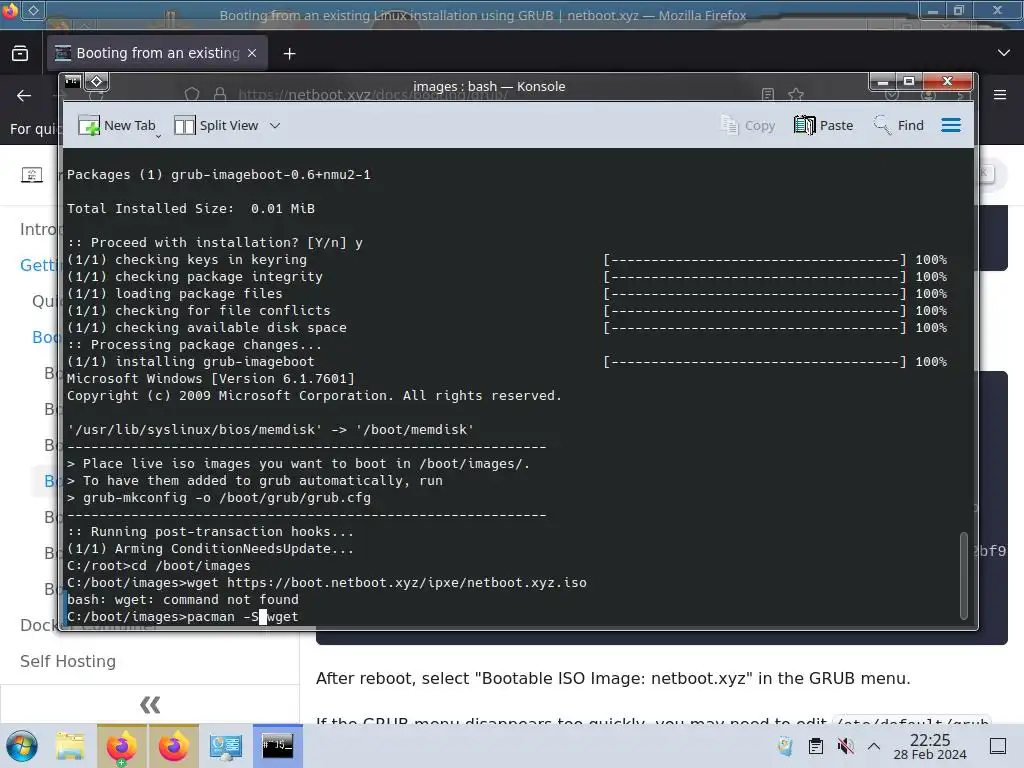The image size is (1024, 768).
Task: Open clipboard tray icon
Action: (x=816, y=746)
